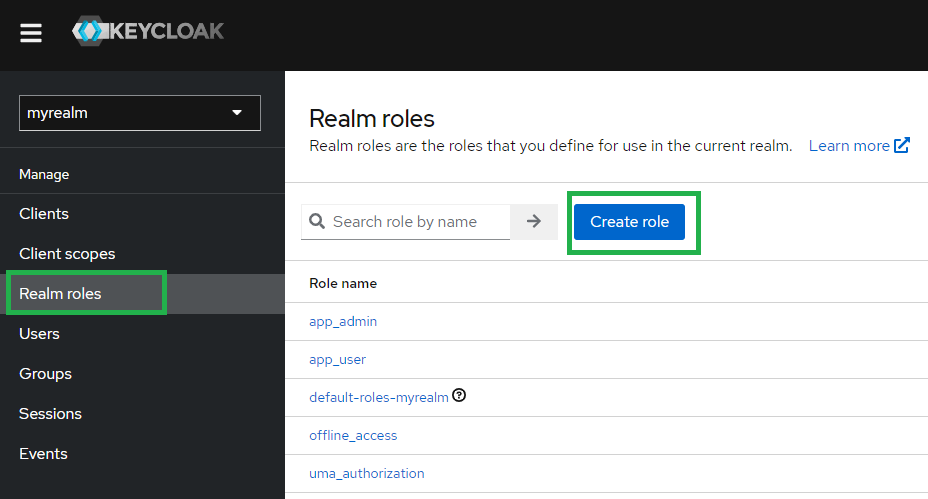Focus the Search role by name field
This screenshot has width=928, height=499.
point(415,222)
